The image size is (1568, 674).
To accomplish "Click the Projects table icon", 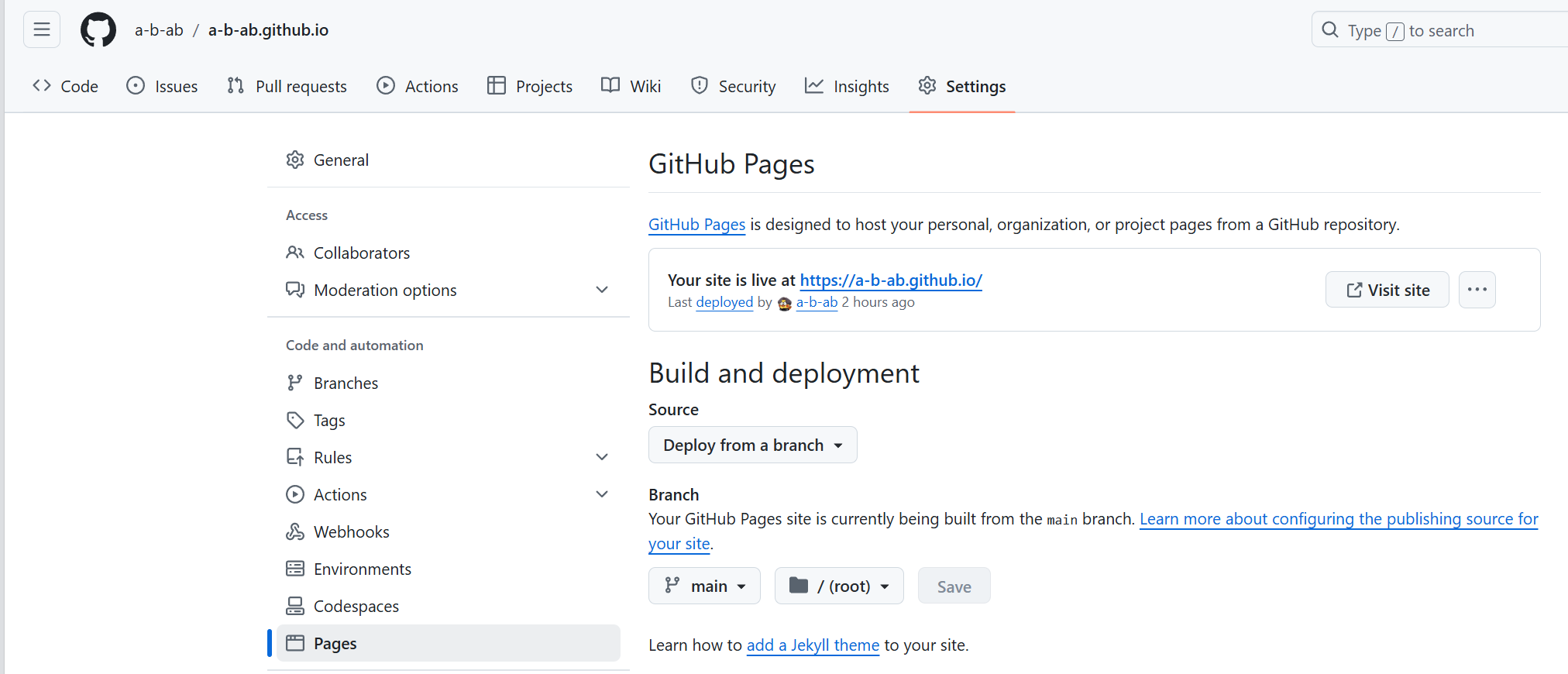I will (x=497, y=86).
